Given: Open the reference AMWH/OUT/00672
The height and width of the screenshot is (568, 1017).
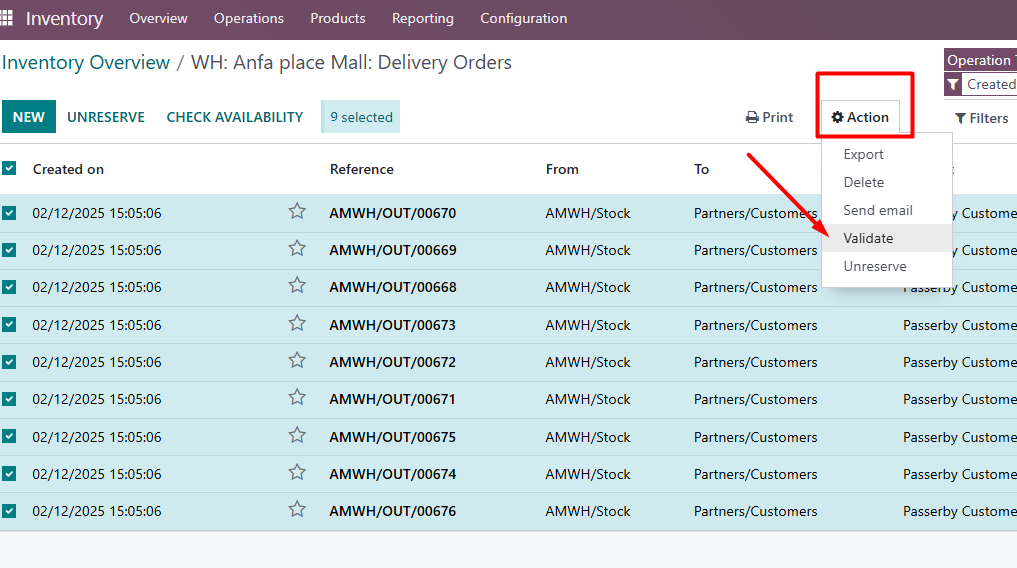Looking at the screenshot, I should (x=392, y=362).
